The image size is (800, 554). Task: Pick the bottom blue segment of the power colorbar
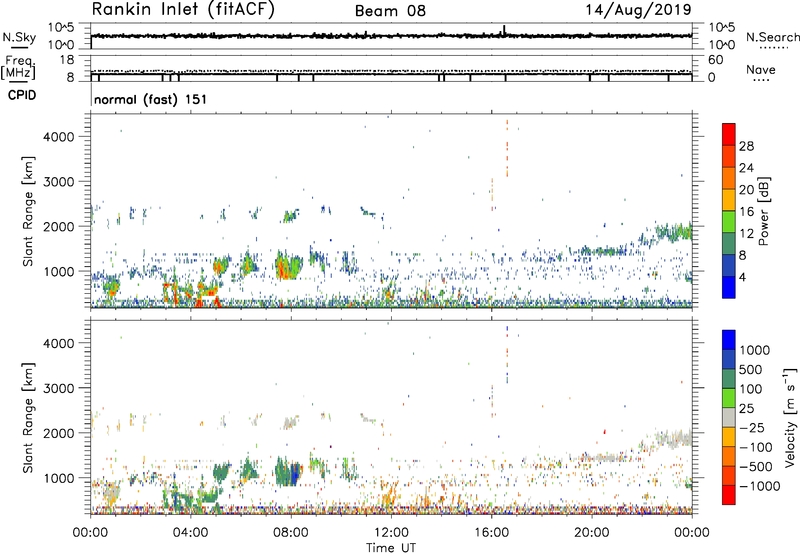coord(729,287)
